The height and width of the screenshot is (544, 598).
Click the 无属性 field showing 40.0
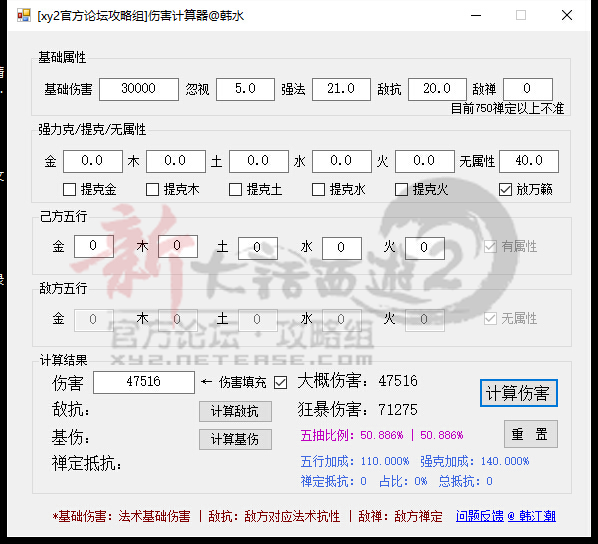pos(529,161)
